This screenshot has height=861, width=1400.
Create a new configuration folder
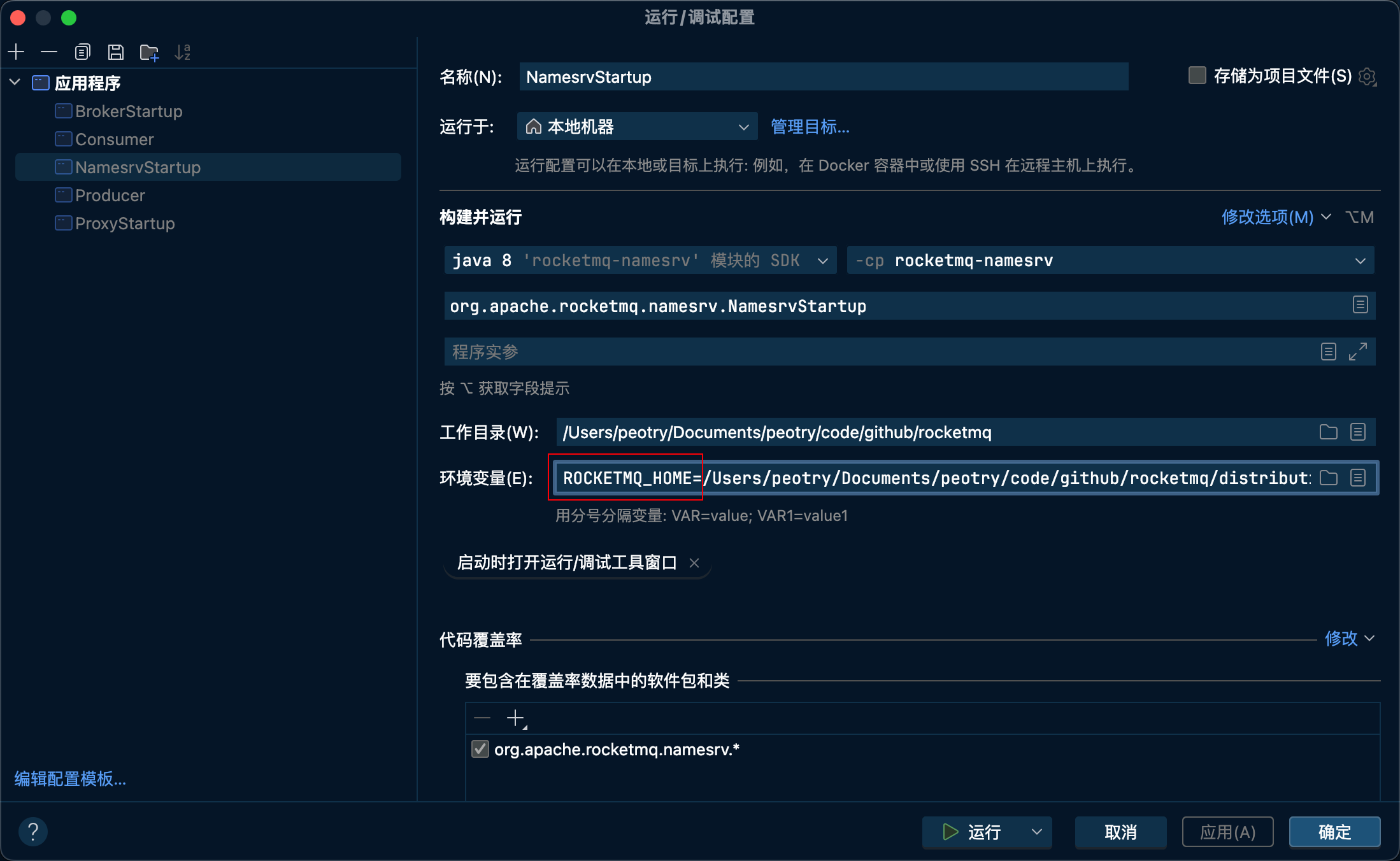click(x=150, y=52)
